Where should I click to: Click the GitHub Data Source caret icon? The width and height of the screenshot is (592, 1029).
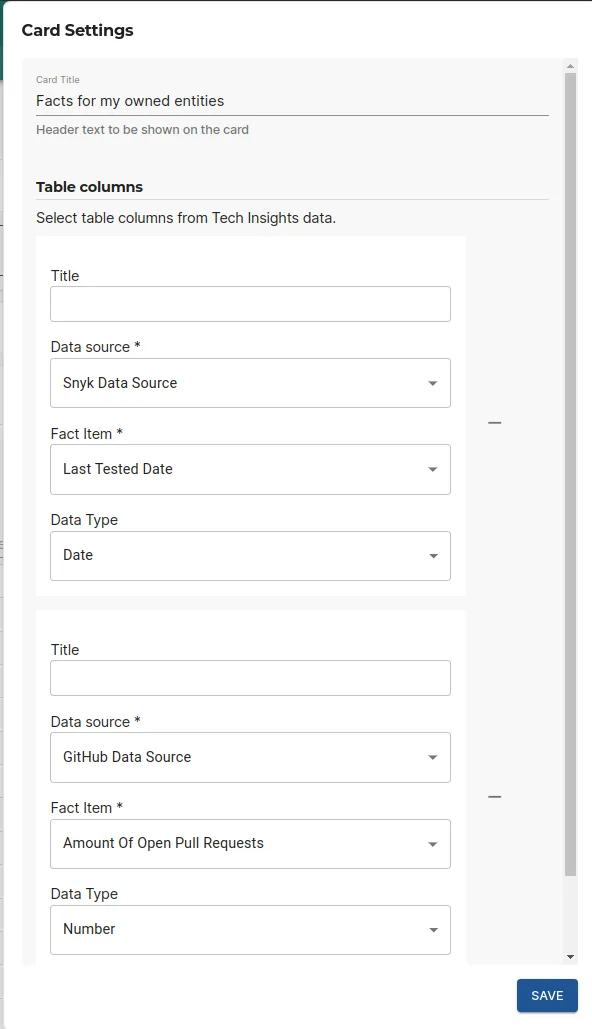[x=432, y=757]
